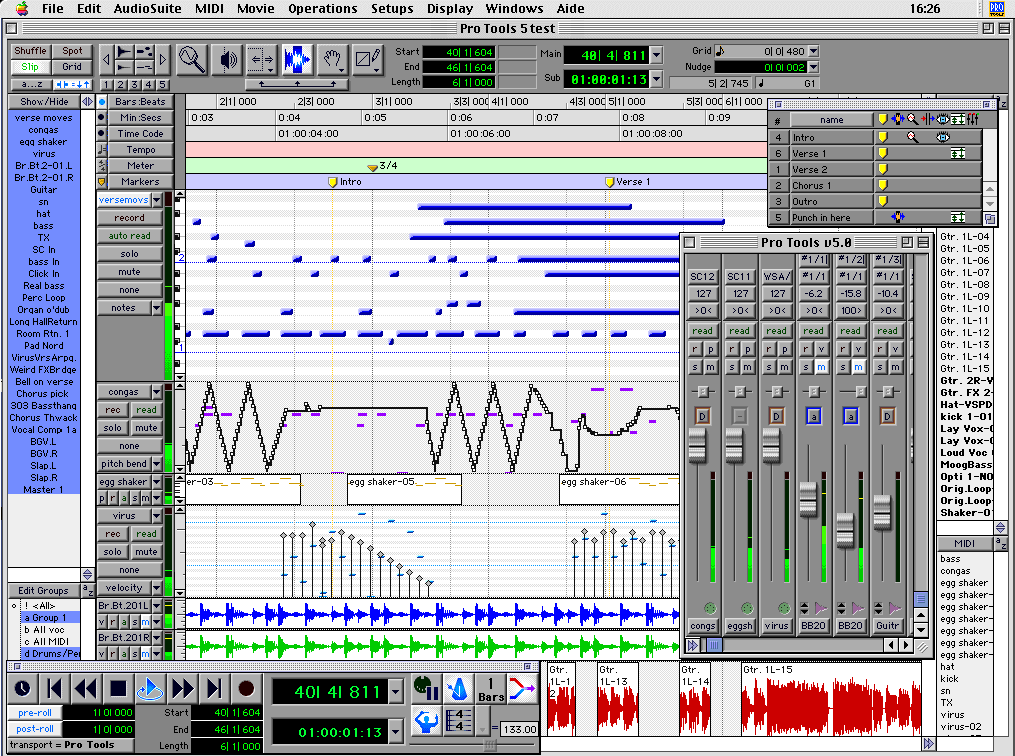Select the Scrubber speaker tool
Image resolution: width=1015 pixels, height=756 pixels.
point(226,60)
